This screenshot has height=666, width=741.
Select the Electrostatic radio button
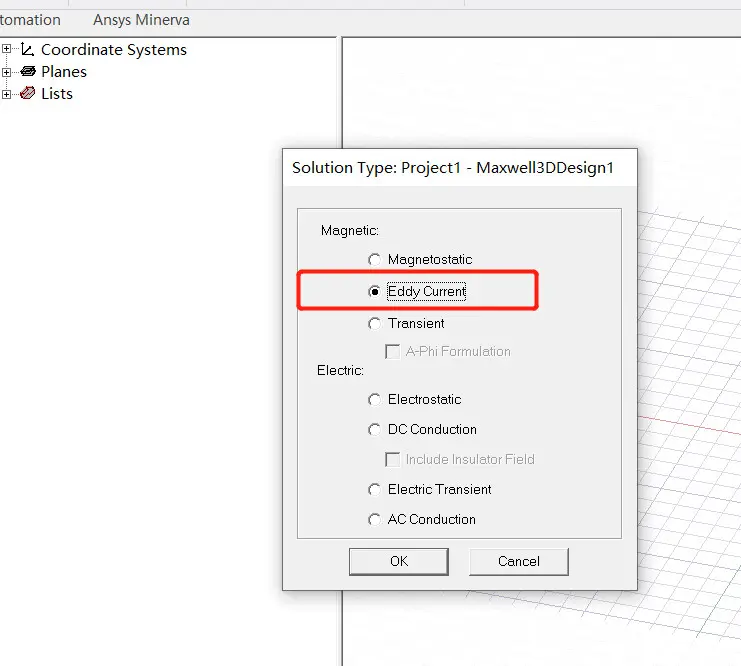374,400
